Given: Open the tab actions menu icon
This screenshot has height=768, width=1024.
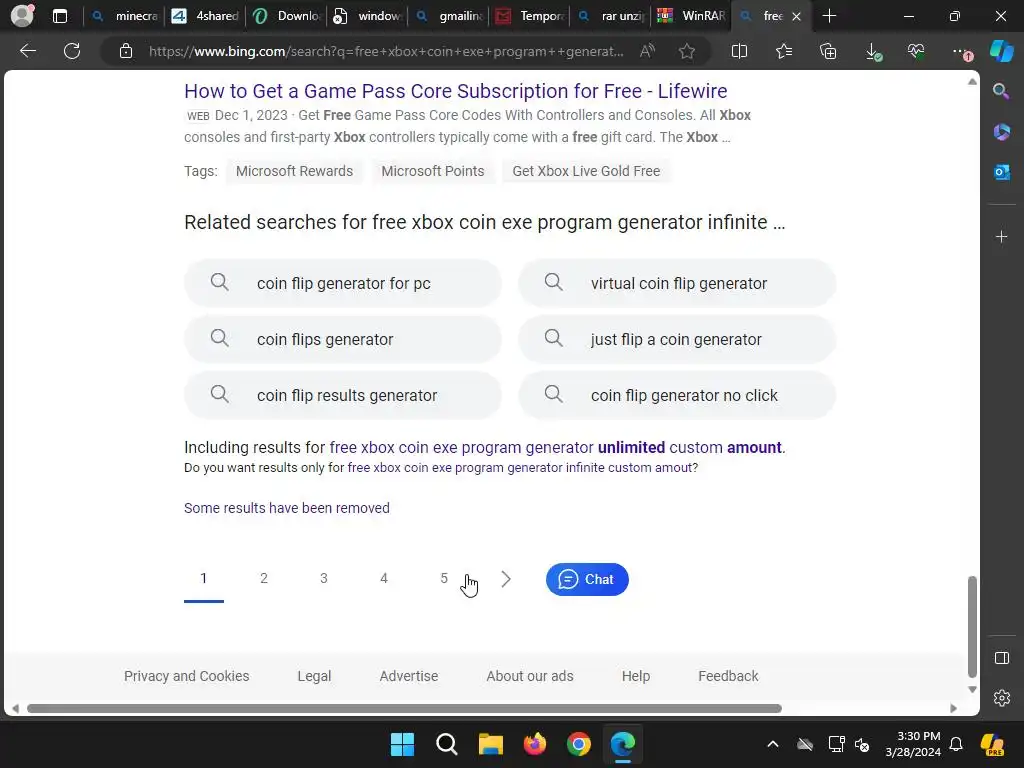Looking at the screenshot, I should pos(59,16).
